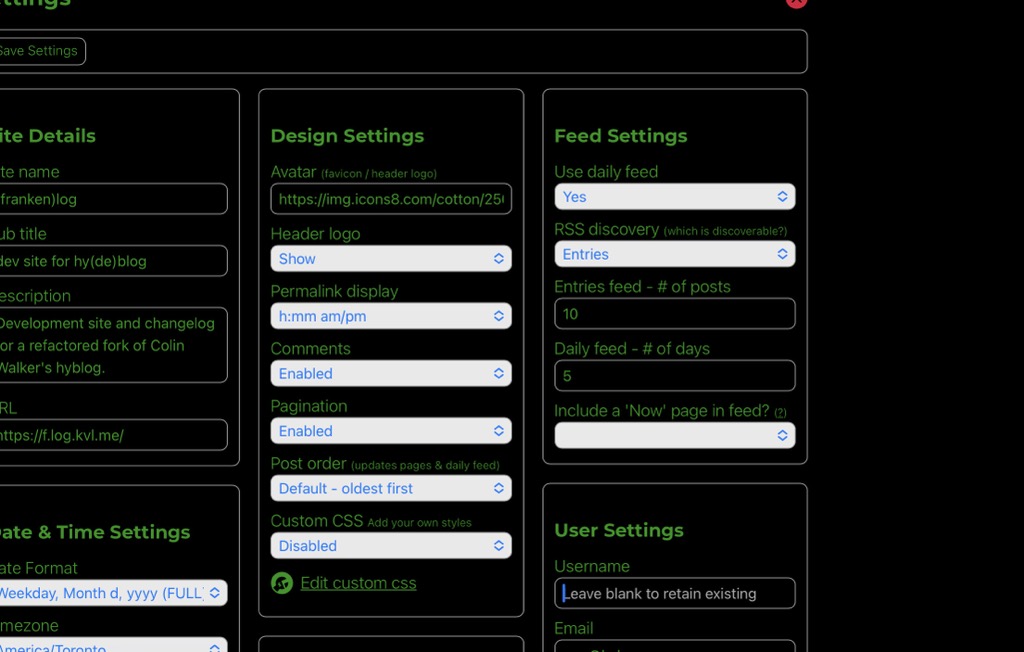The image size is (1024, 652).
Task: Click the green custom CSS editor icon
Action: click(282, 583)
